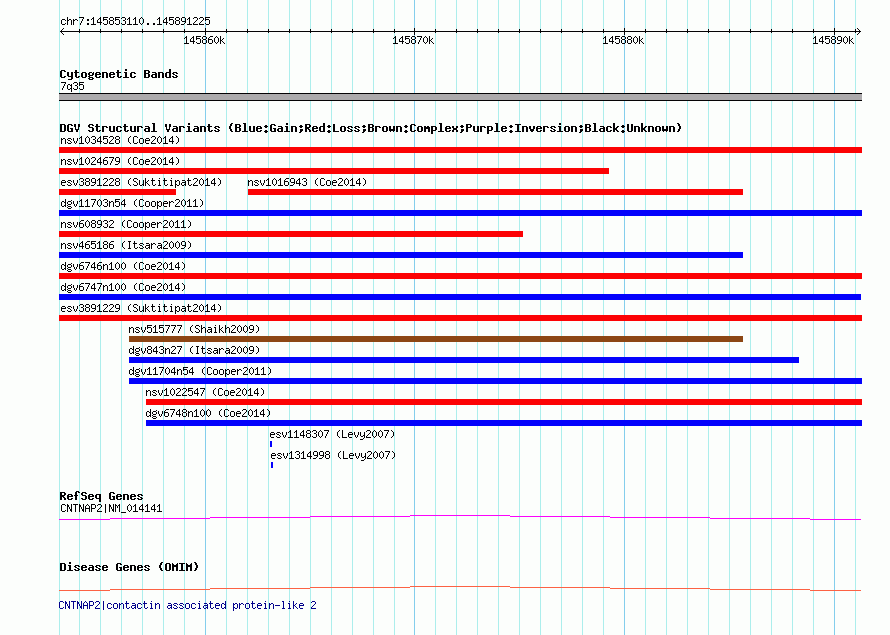Viewport: 890px width, 635px height.
Task: Open the nsv515777 (Shaikh2009) label
Action: click(x=194, y=329)
